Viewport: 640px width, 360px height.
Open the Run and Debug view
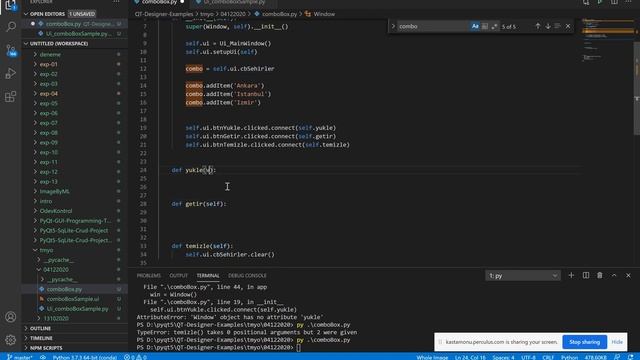click(x=11, y=73)
